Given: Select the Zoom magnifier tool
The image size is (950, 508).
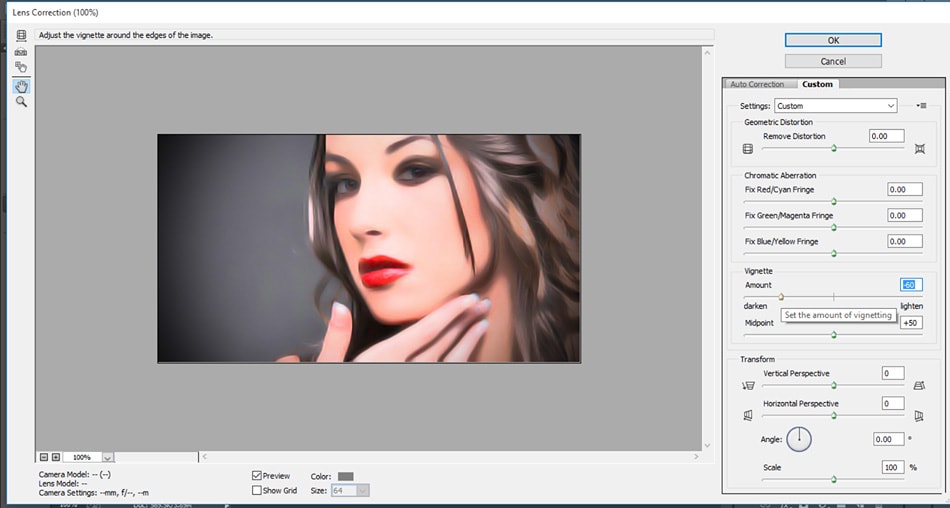Looking at the screenshot, I should 21,102.
